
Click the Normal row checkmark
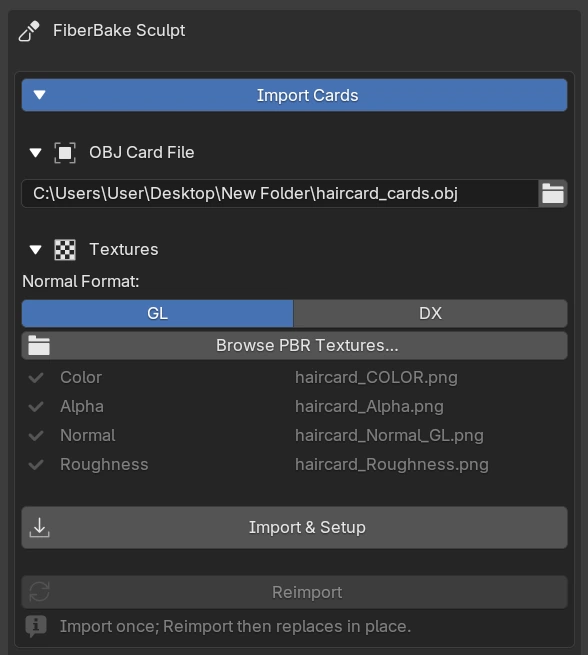[x=36, y=436]
